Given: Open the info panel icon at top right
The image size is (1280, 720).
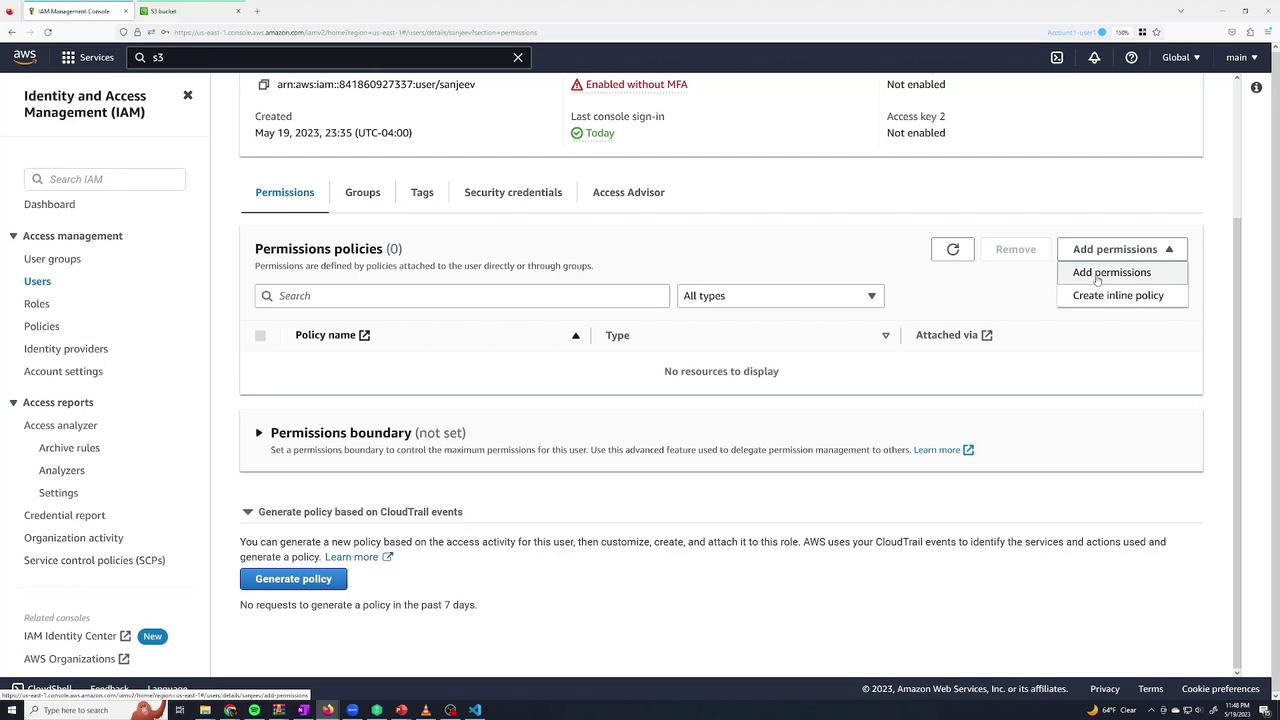Looking at the screenshot, I should click(x=1256, y=88).
